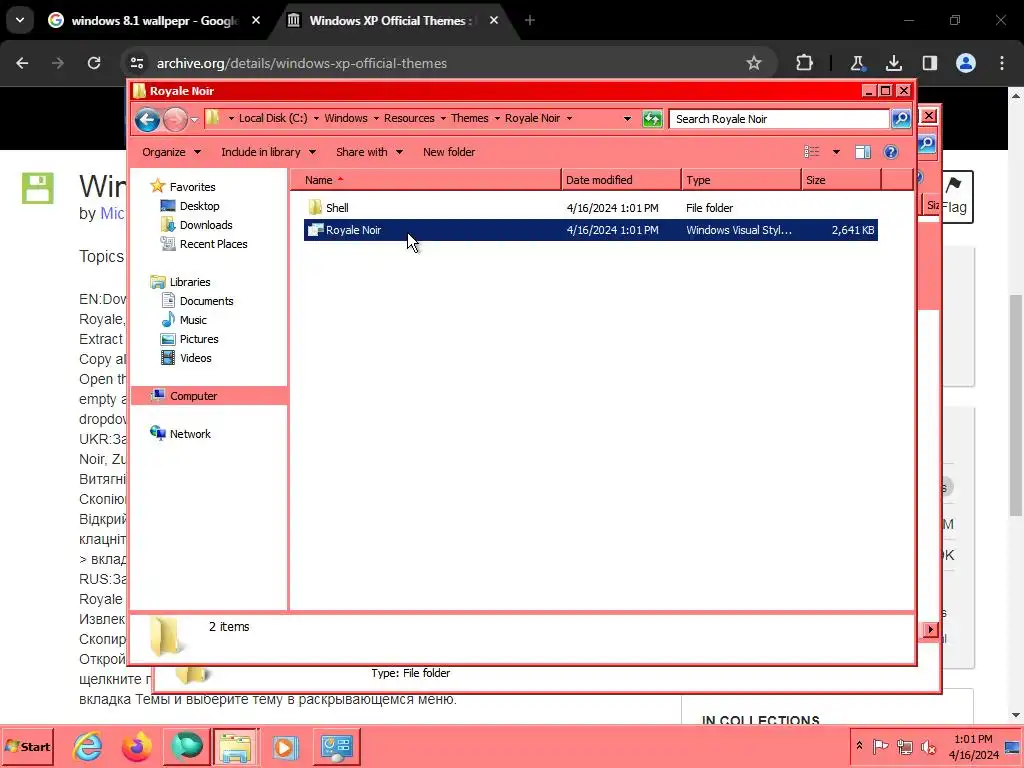The height and width of the screenshot is (768, 1024).
Task: Open Recent Places in navigation pane
Action: (204, 244)
